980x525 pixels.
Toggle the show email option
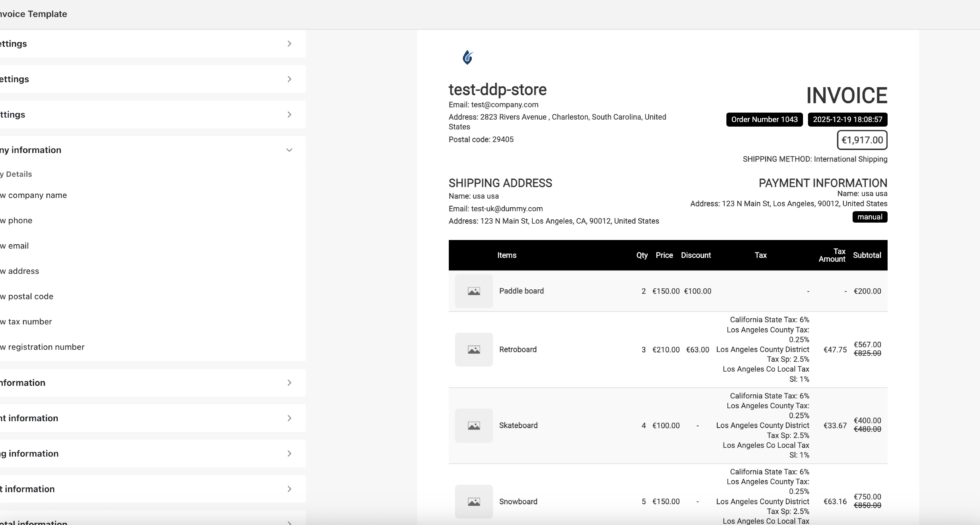coord(16,246)
